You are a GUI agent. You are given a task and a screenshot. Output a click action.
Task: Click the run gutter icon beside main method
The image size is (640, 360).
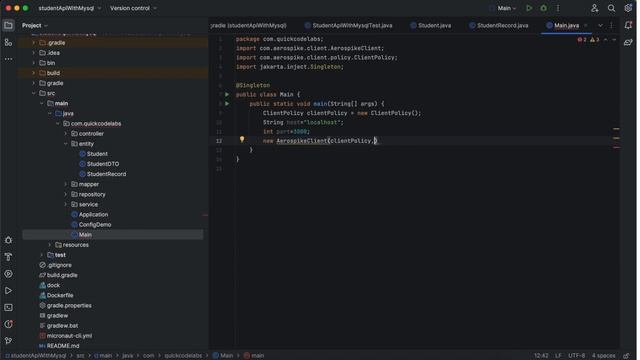tap(228, 104)
